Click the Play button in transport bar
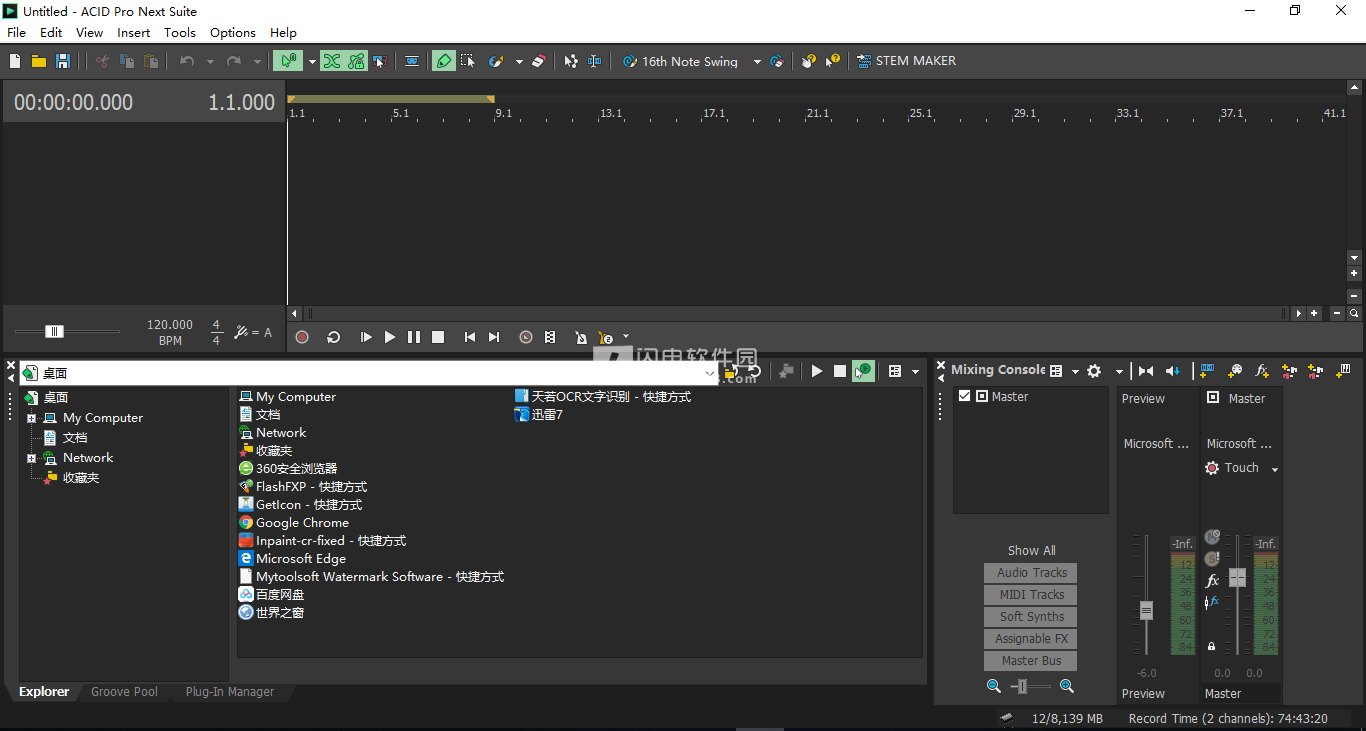 click(x=390, y=337)
